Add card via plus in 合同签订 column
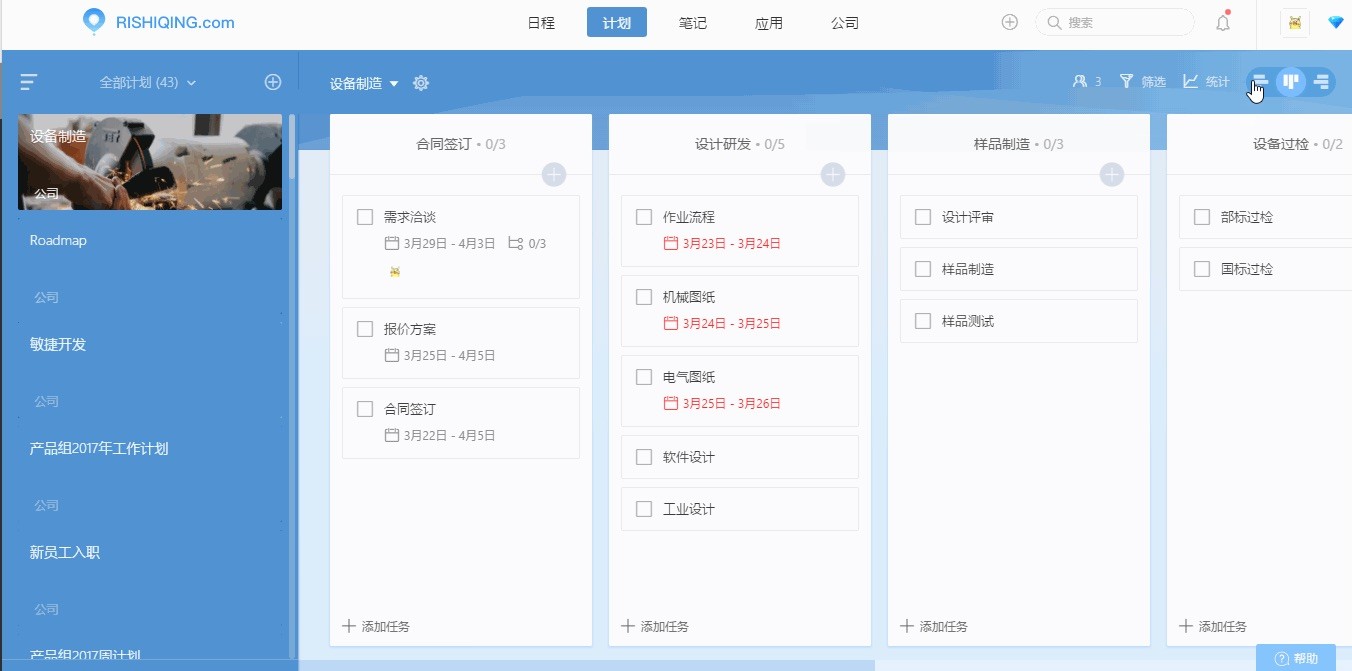 point(554,175)
